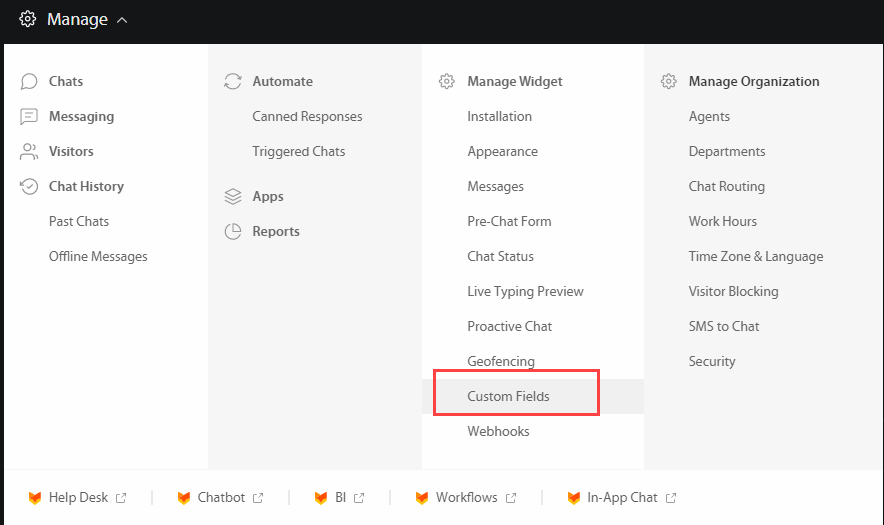Go to Offline Messages
The height and width of the screenshot is (525, 884).
coord(98,257)
